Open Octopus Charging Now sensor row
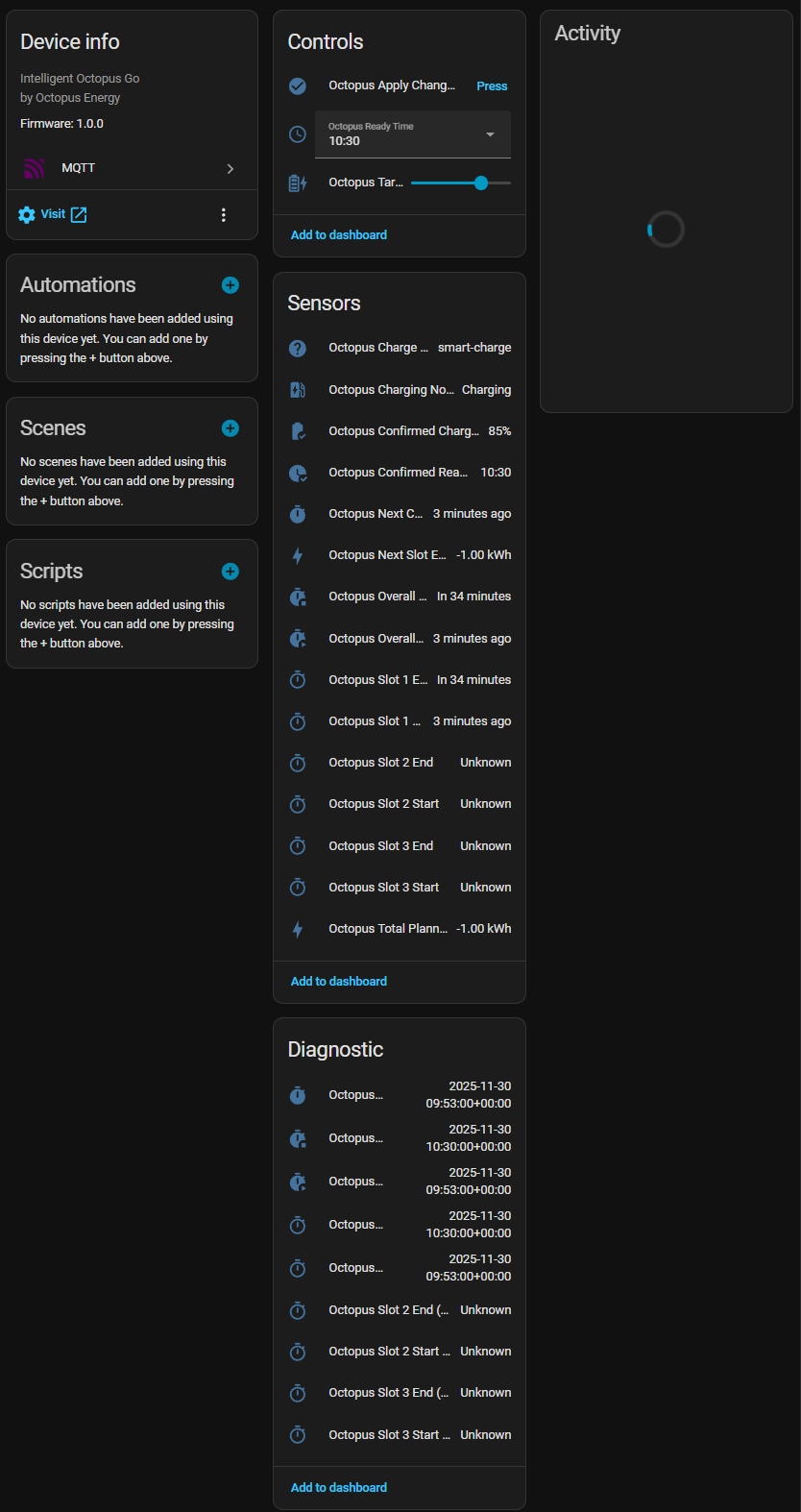Screen dimensions: 801x1512 click(x=400, y=390)
